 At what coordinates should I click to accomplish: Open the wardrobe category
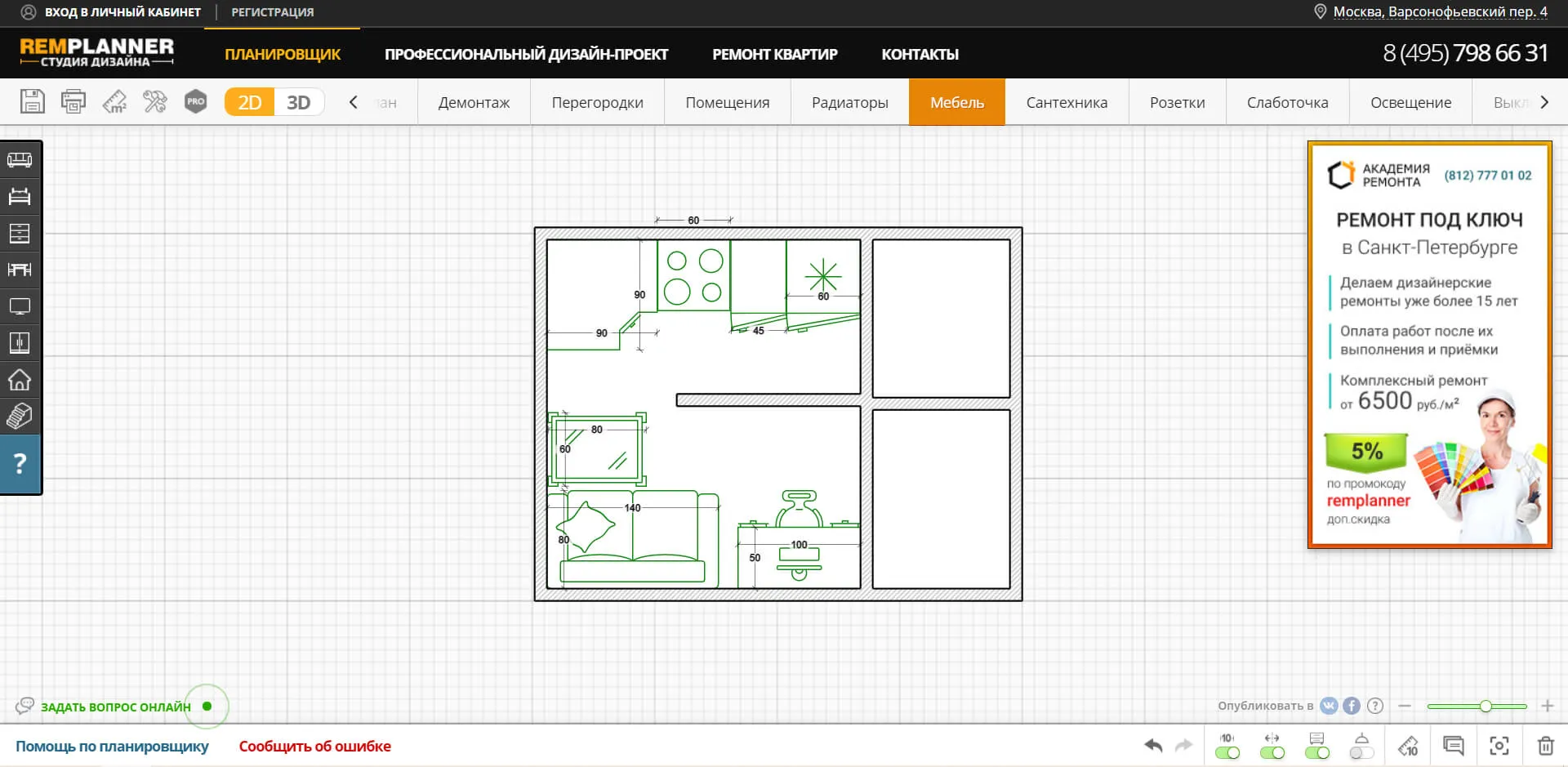pos(20,343)
